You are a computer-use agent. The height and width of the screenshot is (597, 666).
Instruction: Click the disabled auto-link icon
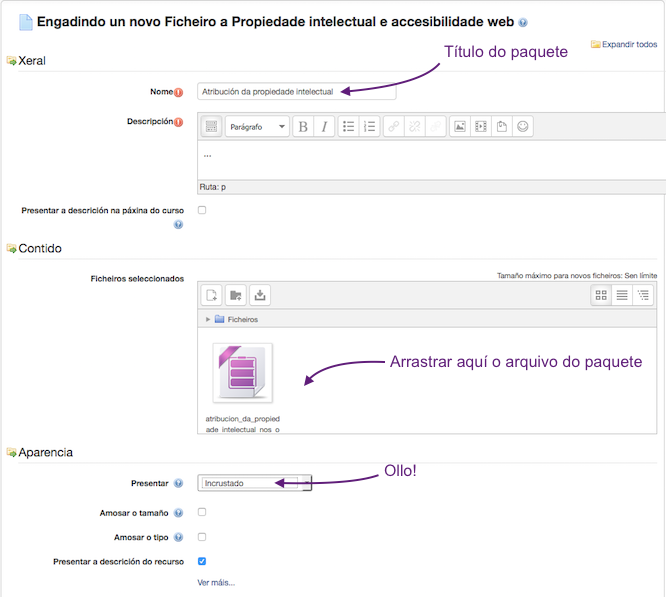(x=435, y=127)
